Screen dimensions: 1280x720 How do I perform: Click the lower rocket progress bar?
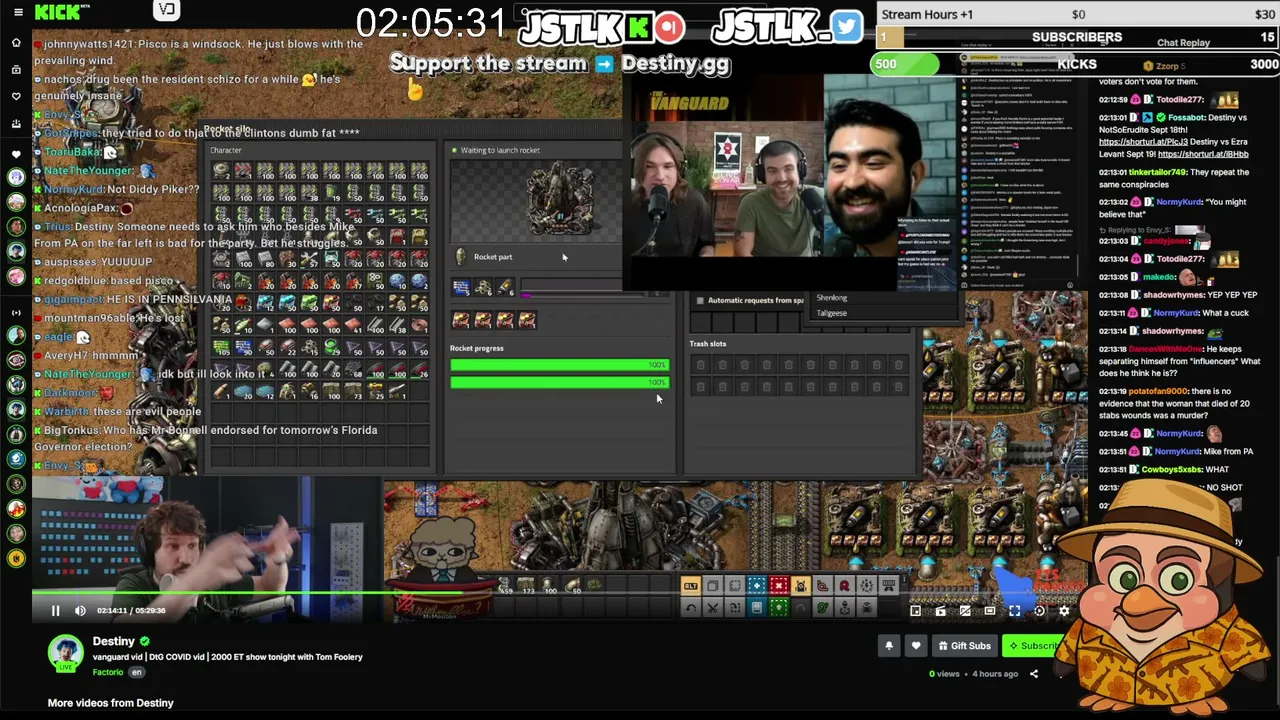pos(559,382)
